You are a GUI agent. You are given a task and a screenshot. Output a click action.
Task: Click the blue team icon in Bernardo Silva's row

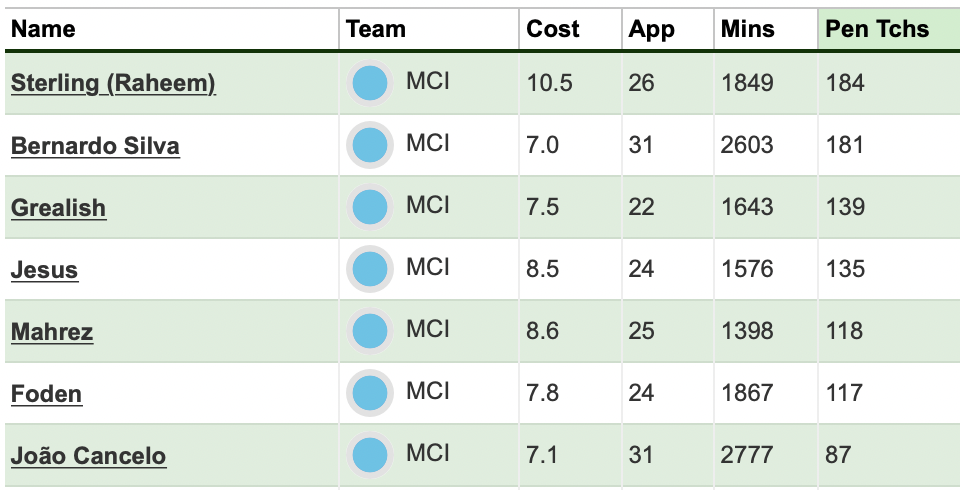[370, 145]
